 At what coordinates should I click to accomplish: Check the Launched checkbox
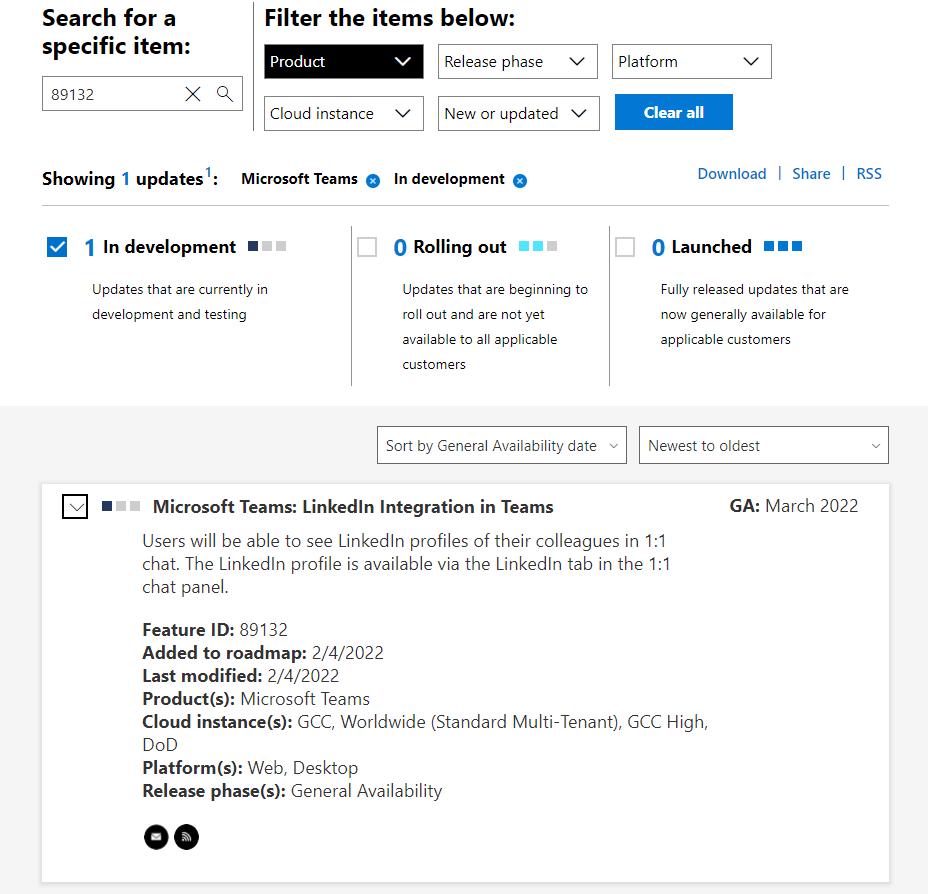click(x=625, y=247)
